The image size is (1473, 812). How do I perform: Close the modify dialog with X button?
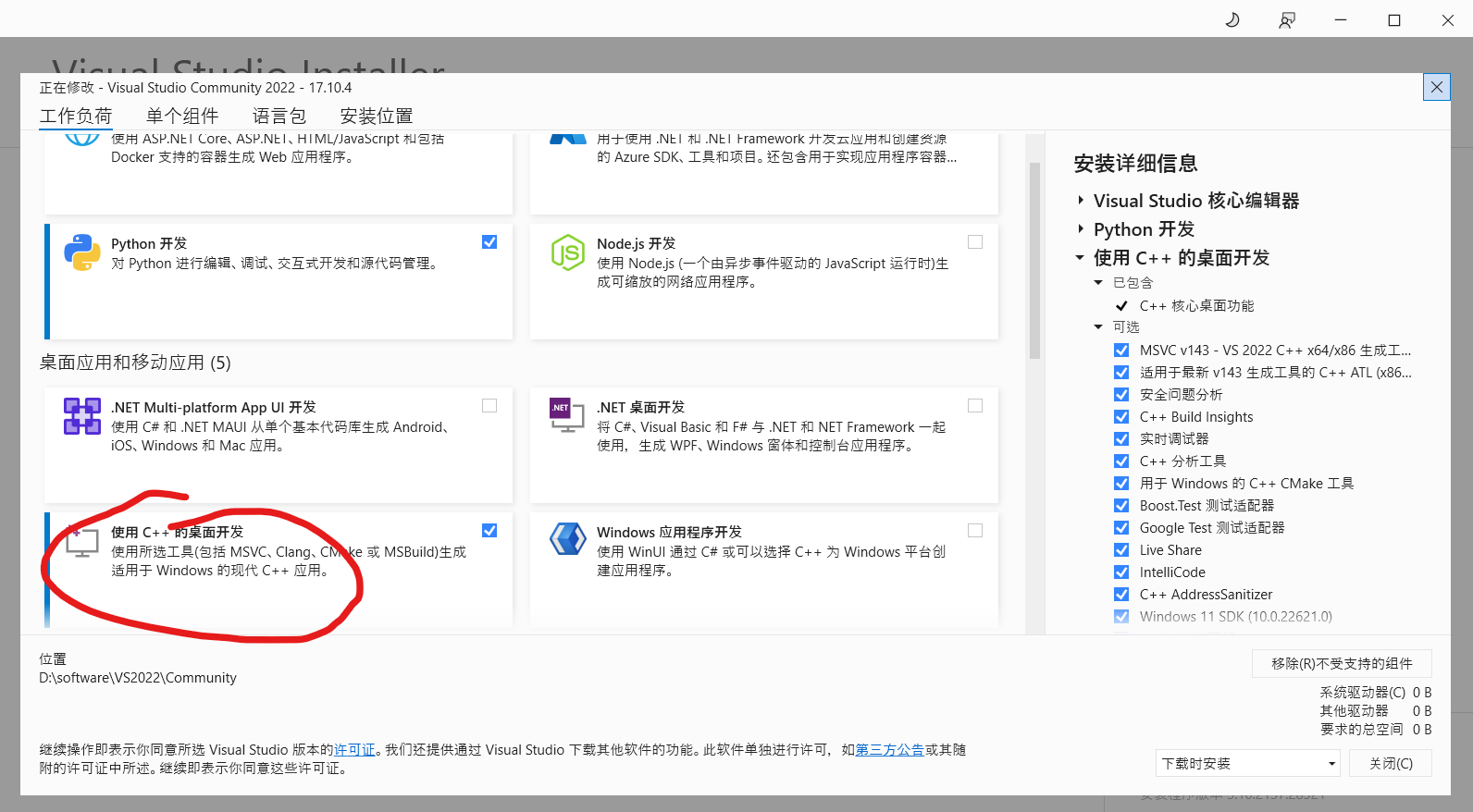[1436, 87]
